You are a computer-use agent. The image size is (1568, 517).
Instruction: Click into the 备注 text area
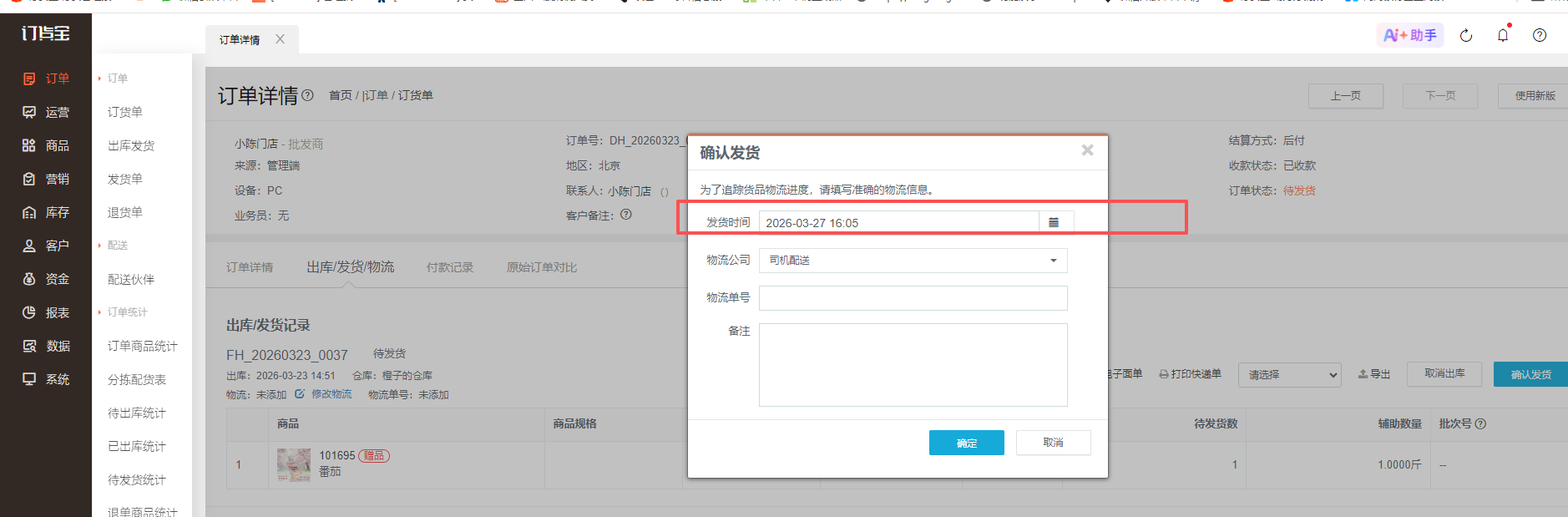tap(913, 365)
